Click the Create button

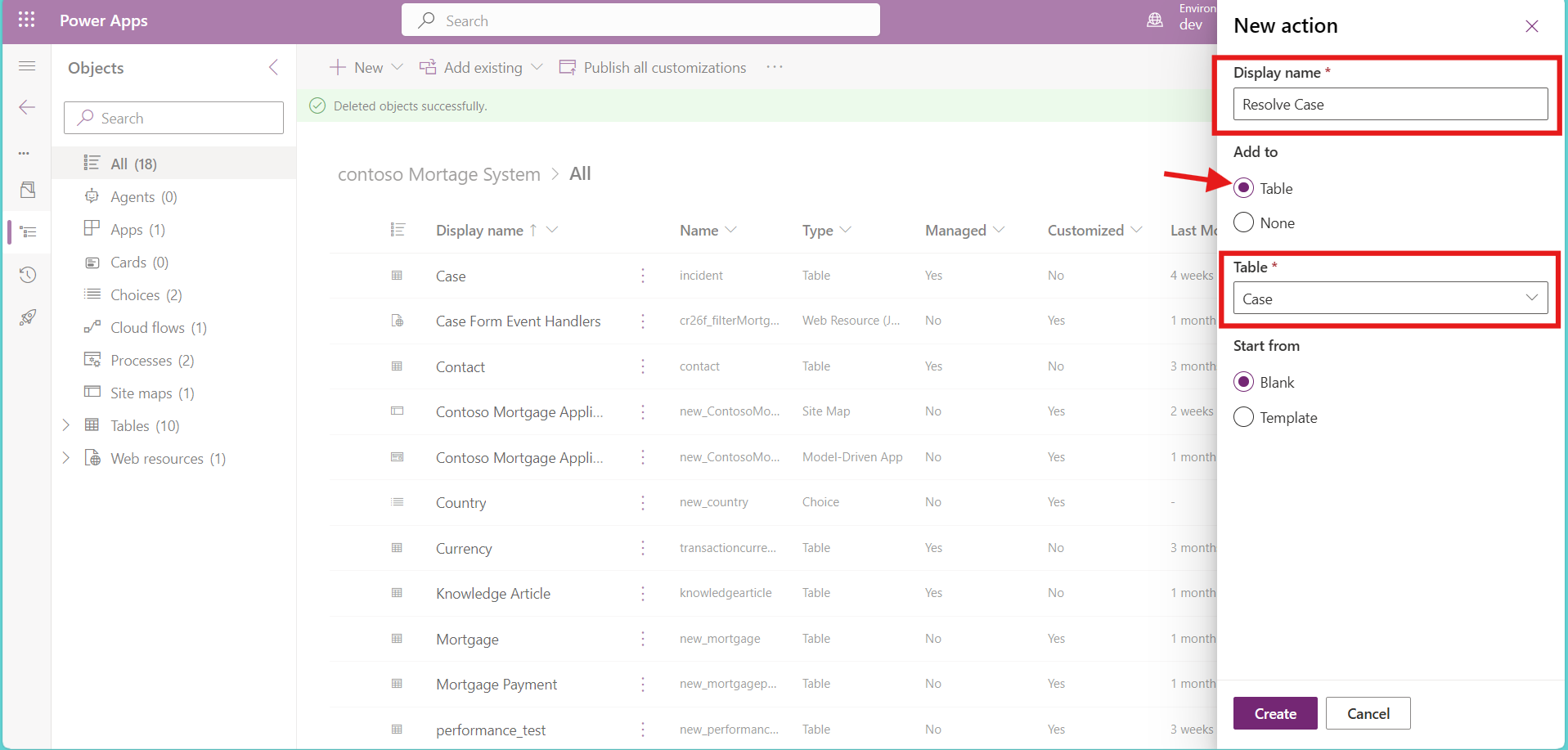(1274, 713)
